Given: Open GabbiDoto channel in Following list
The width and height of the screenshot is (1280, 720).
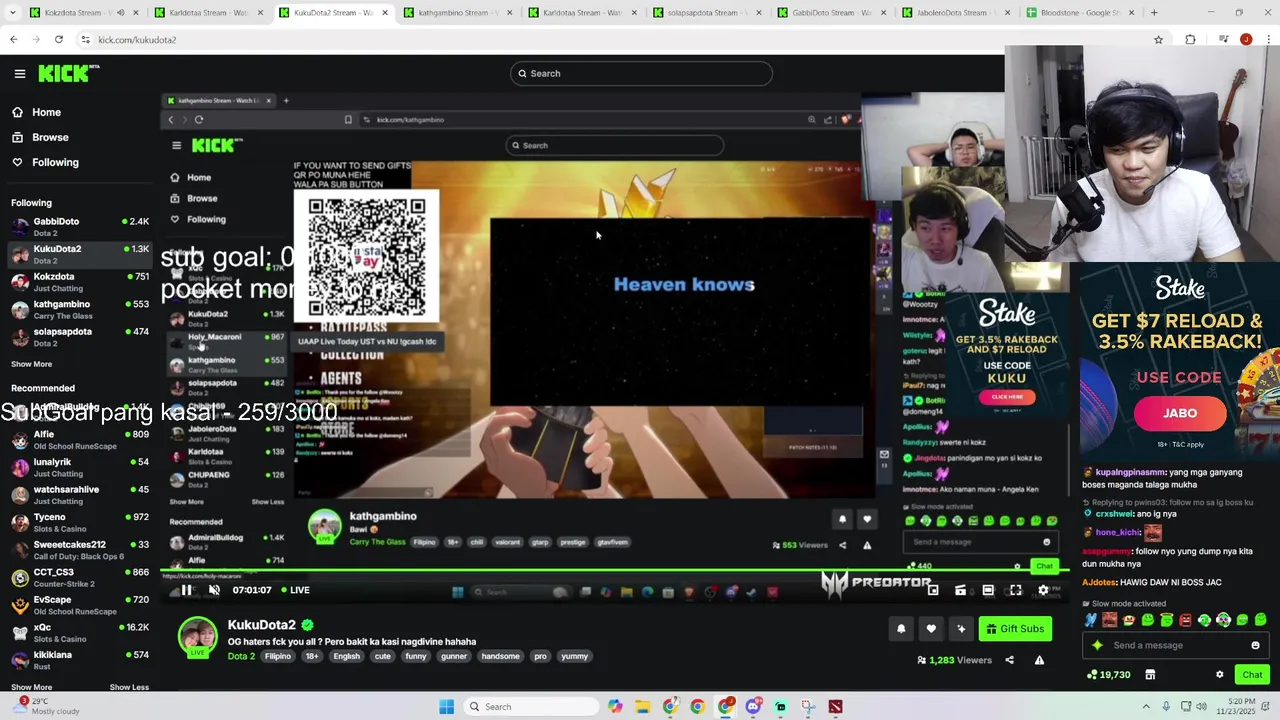Looking at the screenshot, I should click(80, 227).
